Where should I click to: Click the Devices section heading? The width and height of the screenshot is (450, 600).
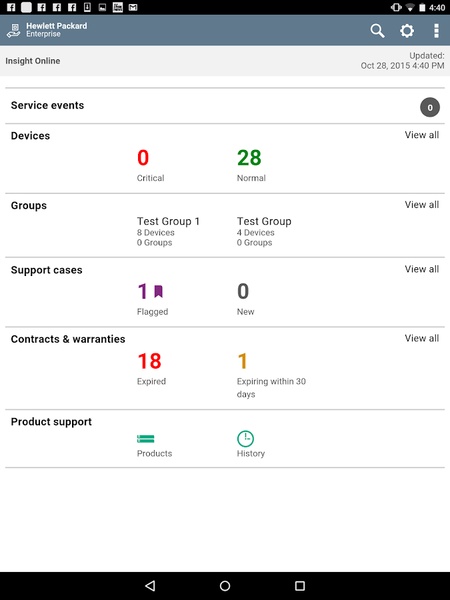tap(30, 136)
